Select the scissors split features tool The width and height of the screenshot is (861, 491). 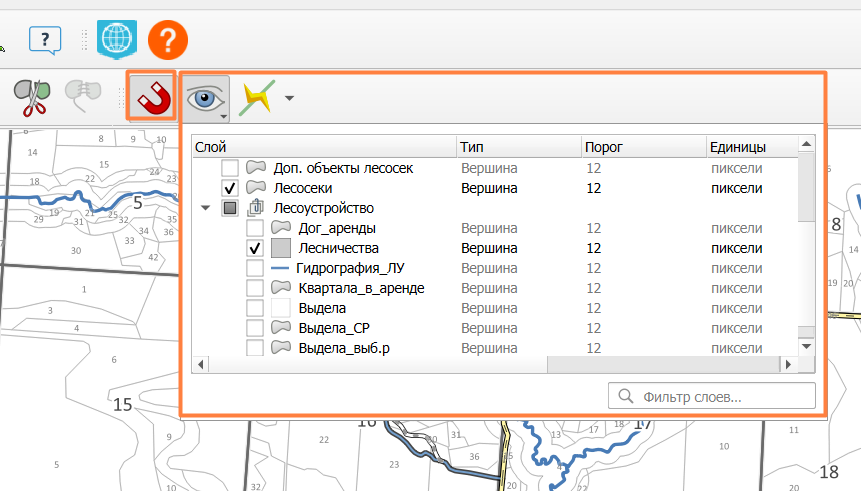32,97
